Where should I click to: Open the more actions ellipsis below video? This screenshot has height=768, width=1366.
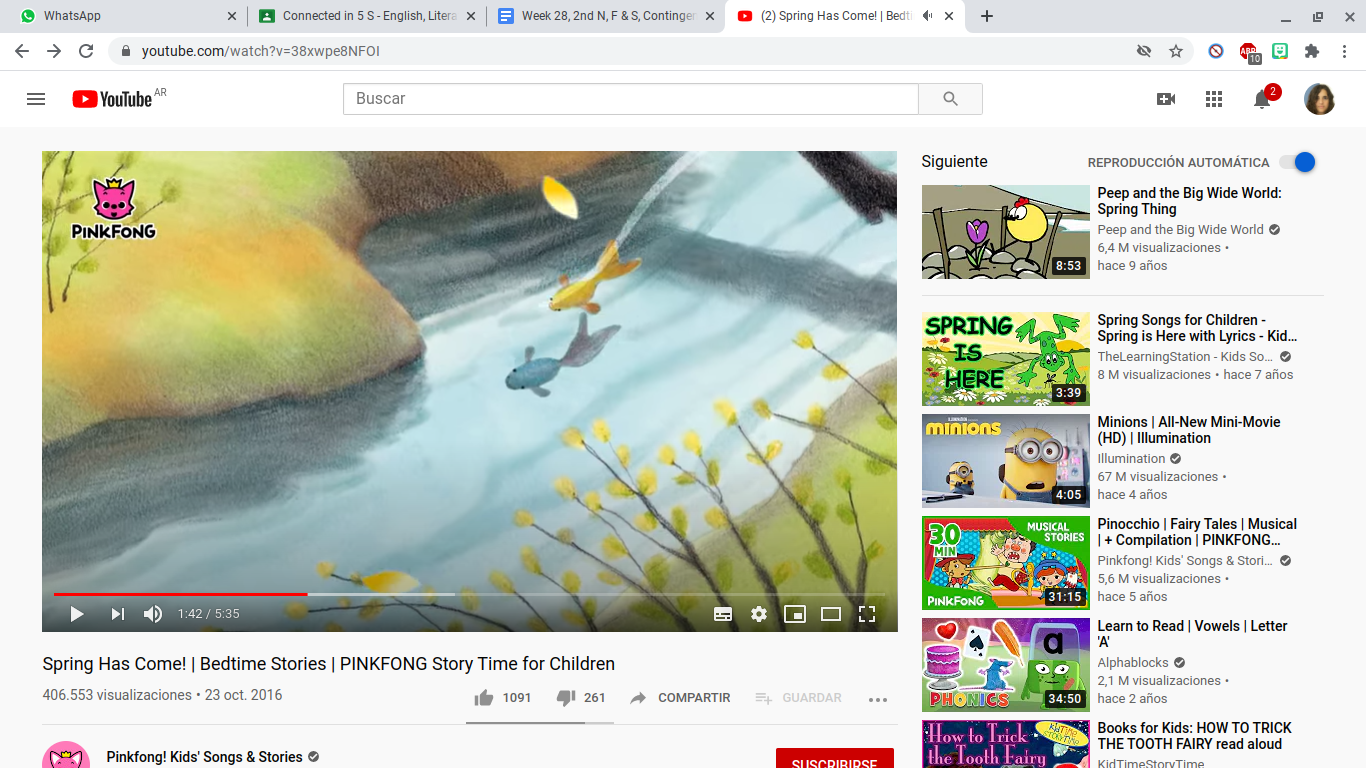click(x=878, y=699)
